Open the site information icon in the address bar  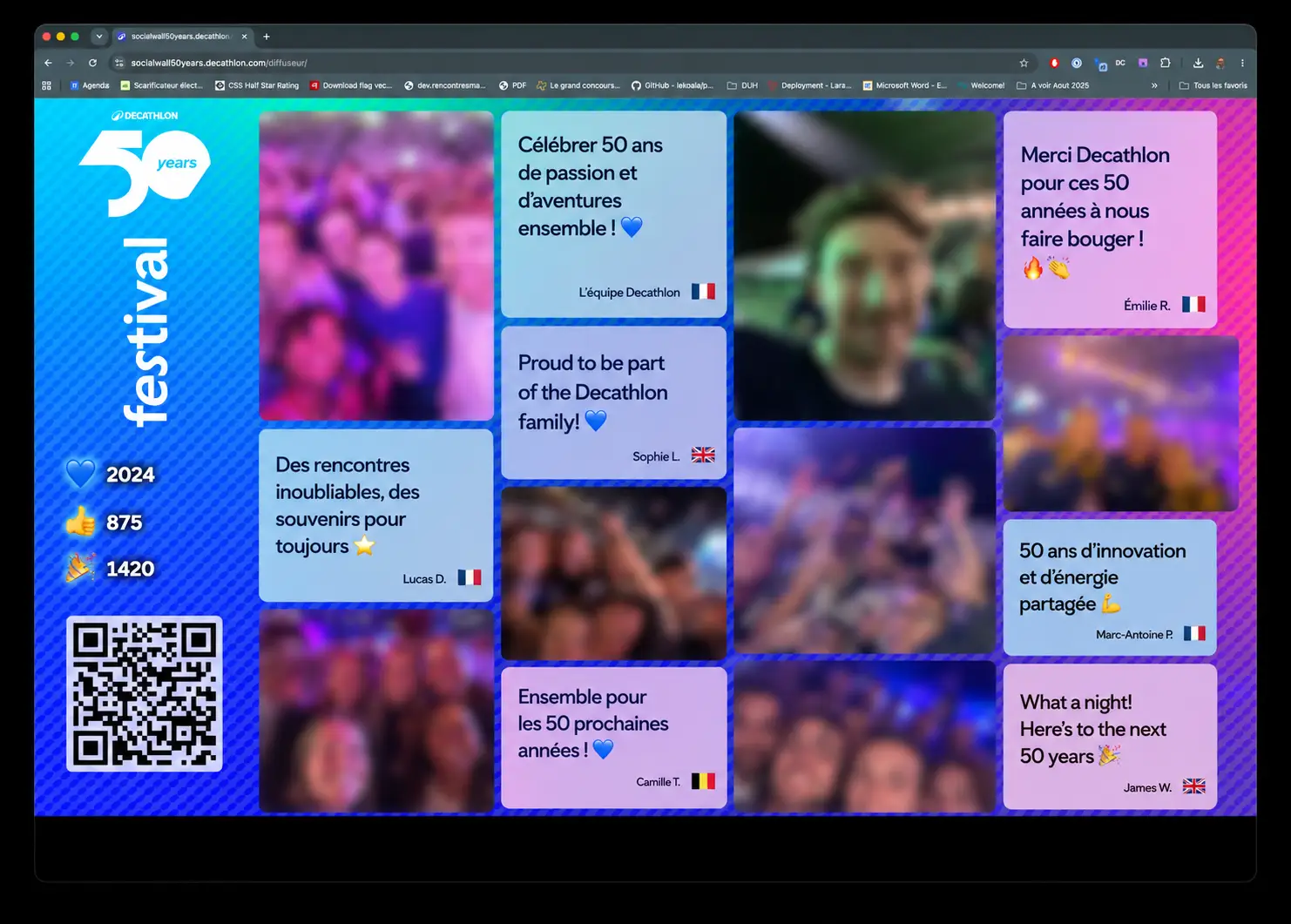click(x=118, y=63)
